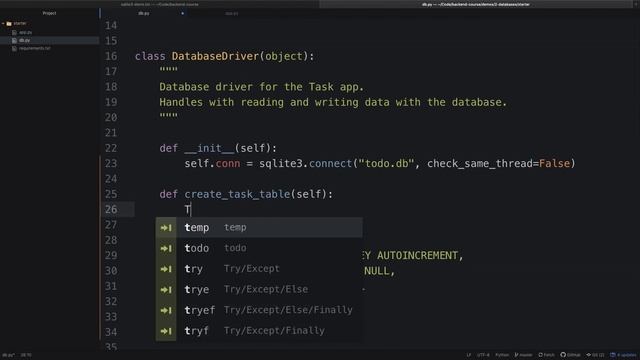Click the AUTOINCREMENT text

pyautogui.click(x=417, y=256)
